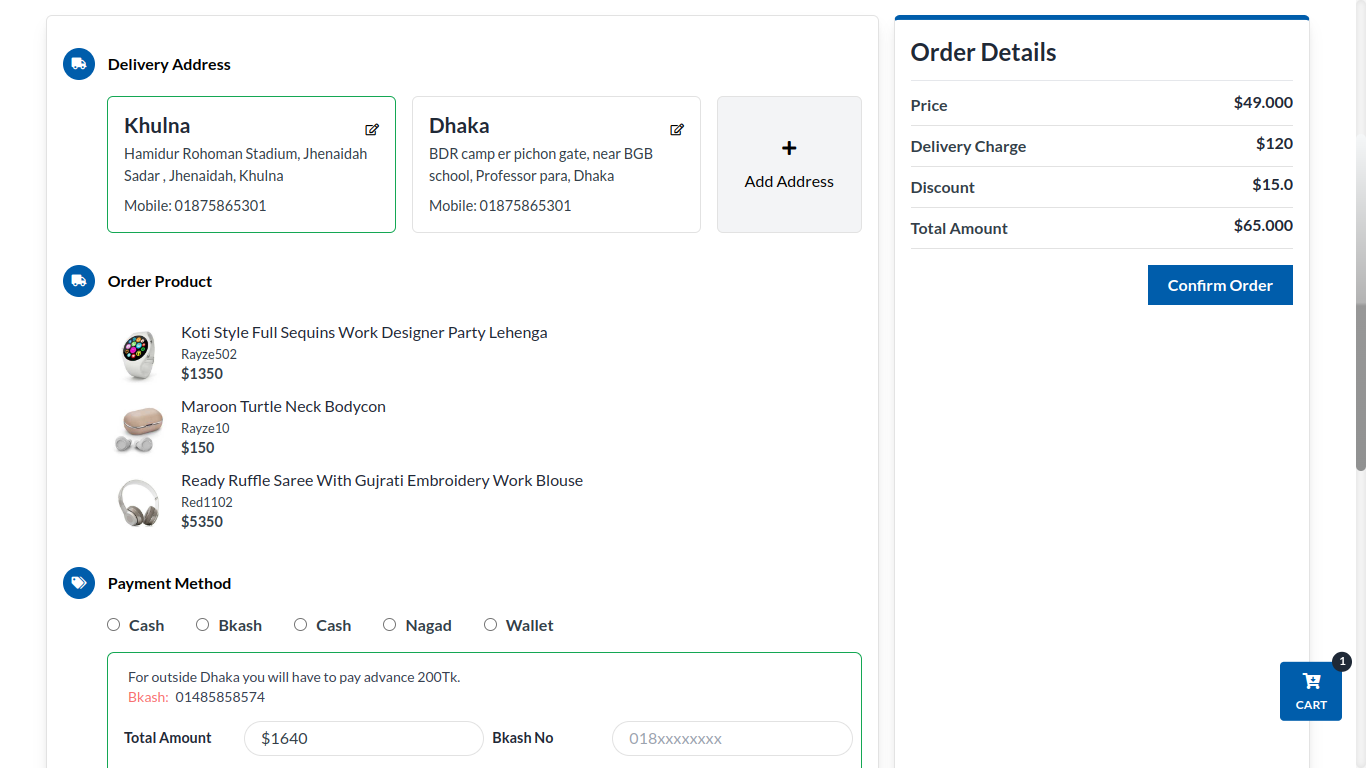Click the Delivery Address truck icon

point(79,64)
